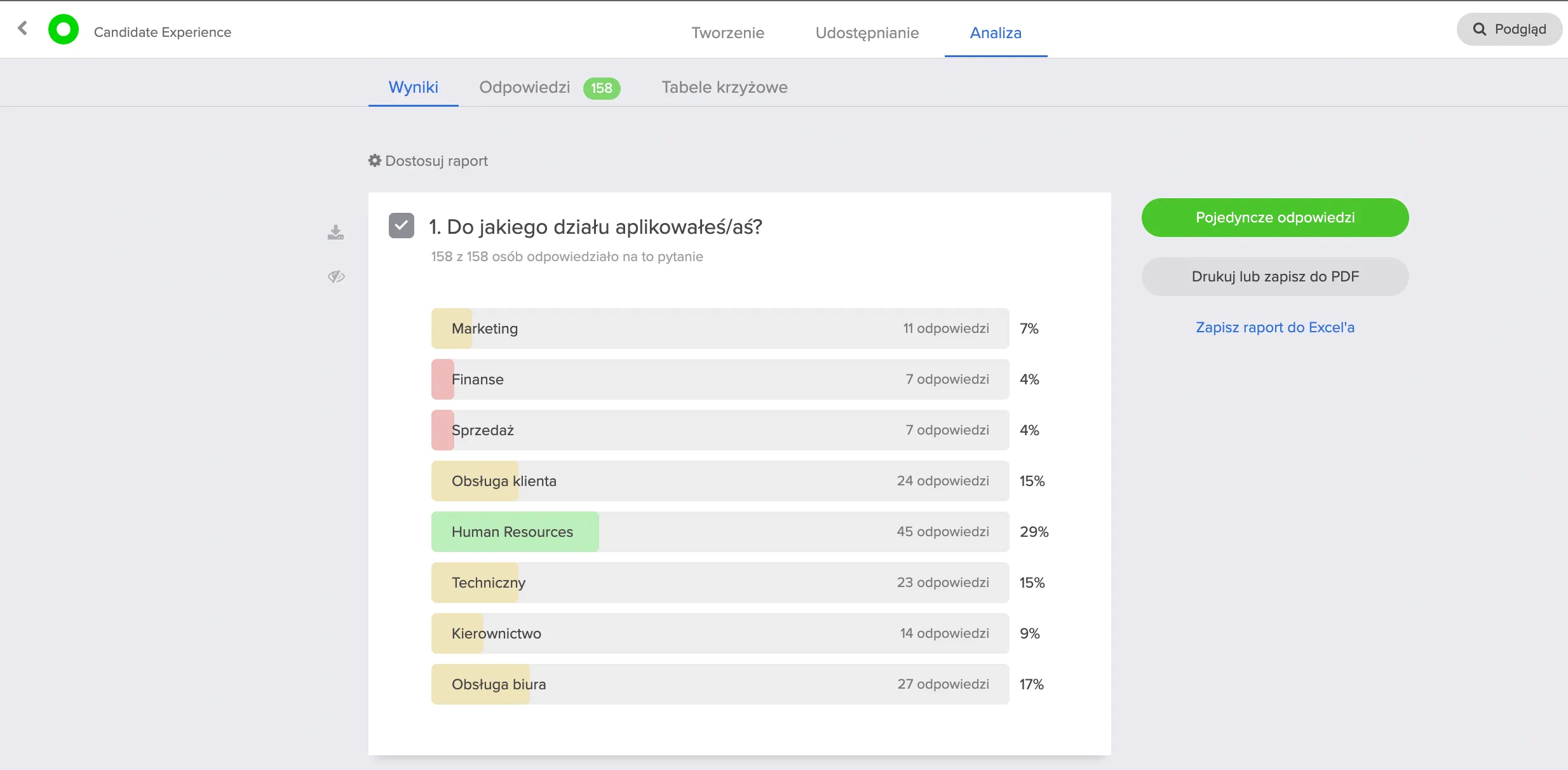Click the 7% percentage value
The width and height of the screenshot is (1568, 770).
tap(1029, 328)
